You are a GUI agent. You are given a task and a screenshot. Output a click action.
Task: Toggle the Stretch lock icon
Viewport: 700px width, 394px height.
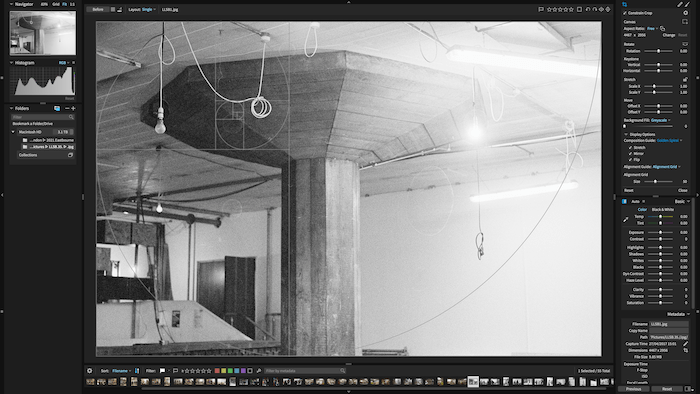(685, 79)
